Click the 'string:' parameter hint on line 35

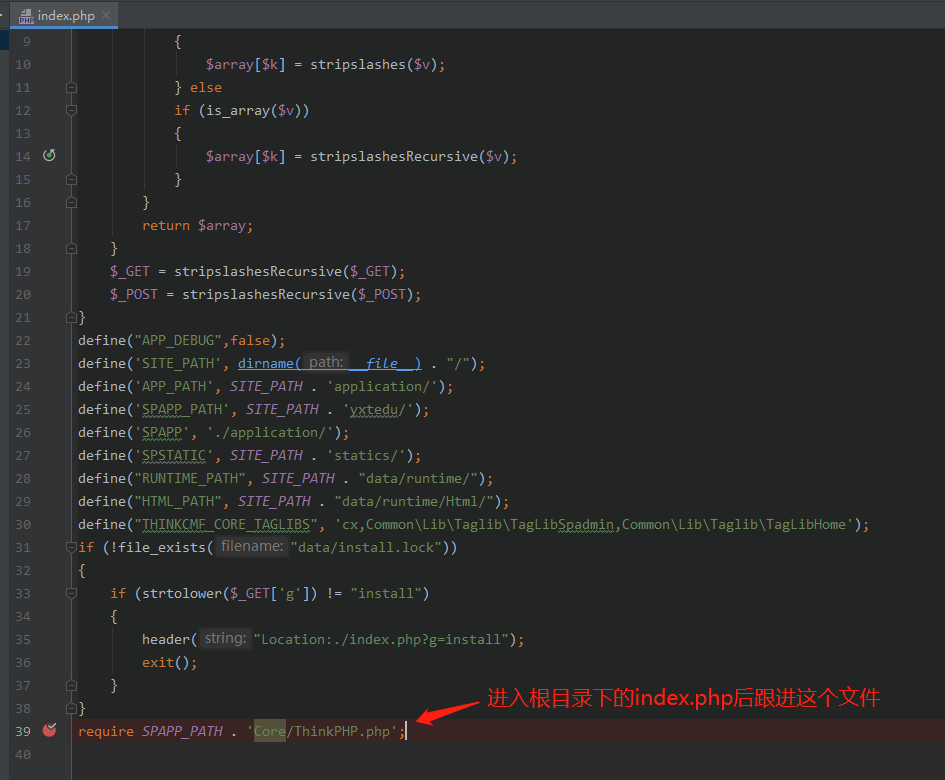tap(225, 638)
